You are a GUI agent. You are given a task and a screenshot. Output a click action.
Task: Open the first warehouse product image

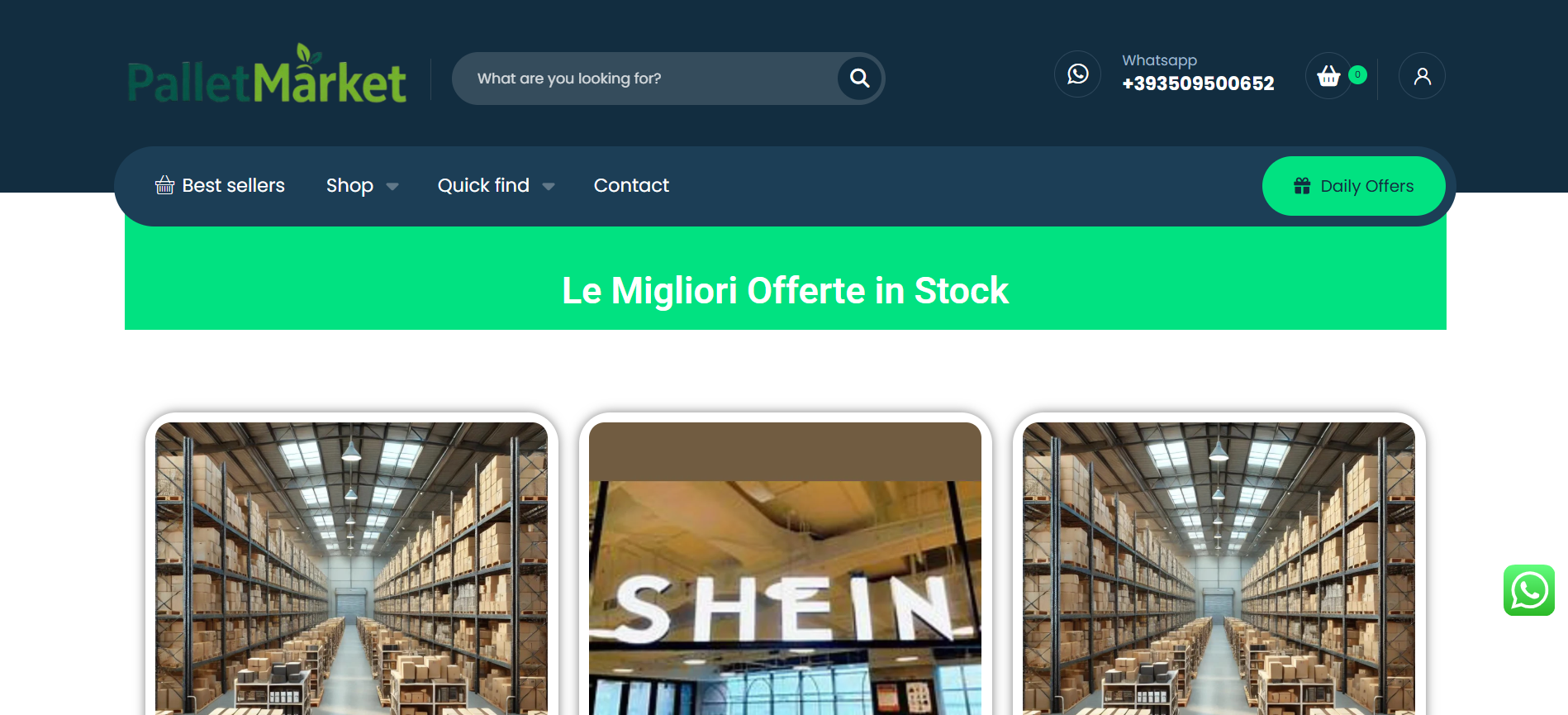(351, 569)
